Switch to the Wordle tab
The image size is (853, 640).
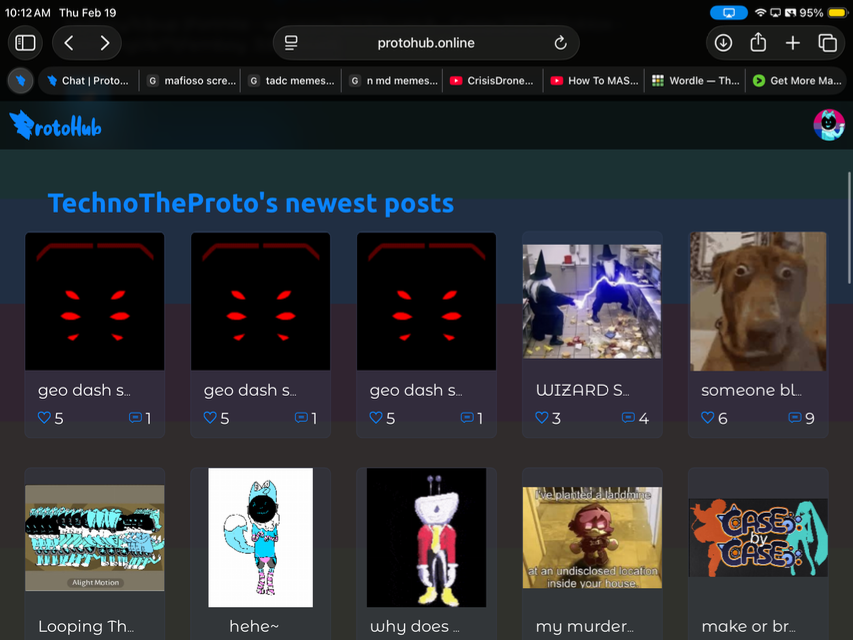point(694,81)
